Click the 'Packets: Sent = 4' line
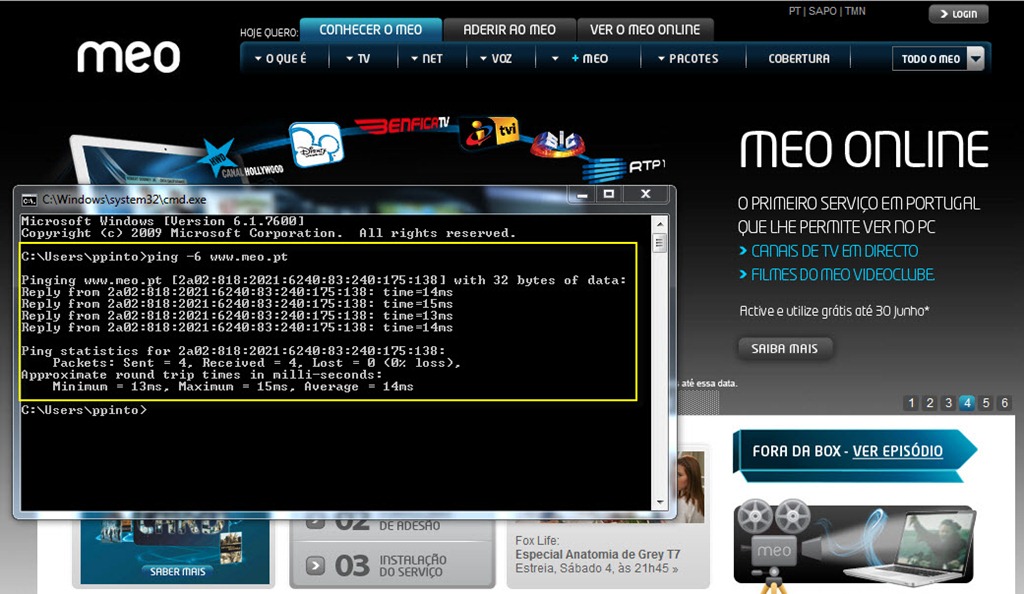 (257, 363)
